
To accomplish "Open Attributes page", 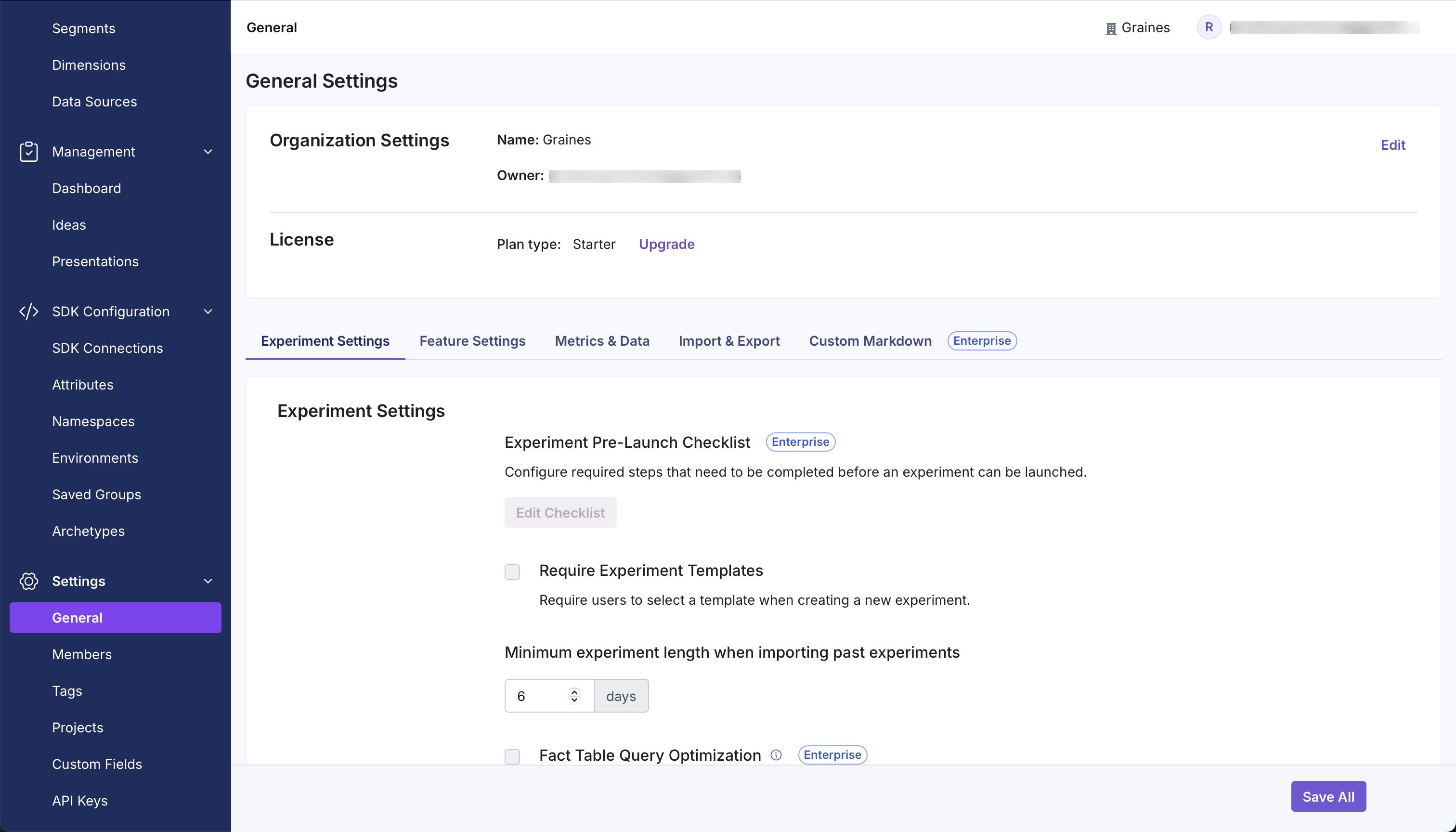I will (x=82, y=385).
